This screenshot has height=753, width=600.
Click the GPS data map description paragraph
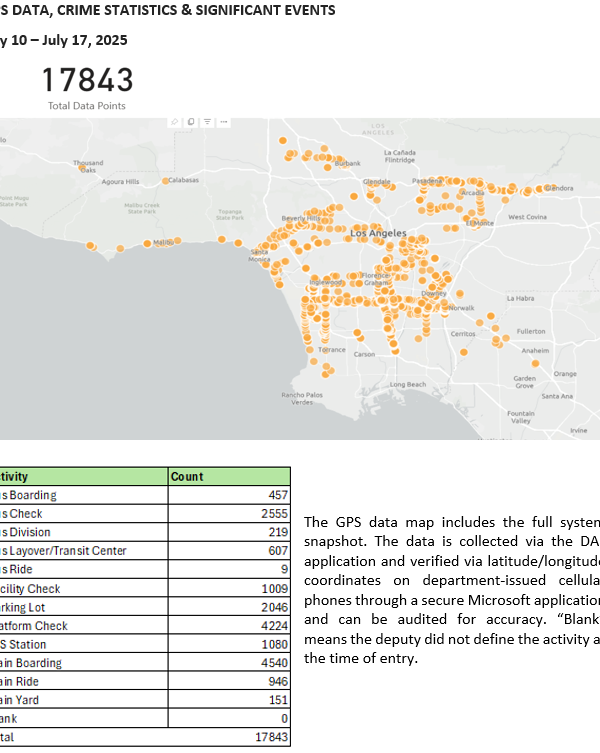click(450, 588)
